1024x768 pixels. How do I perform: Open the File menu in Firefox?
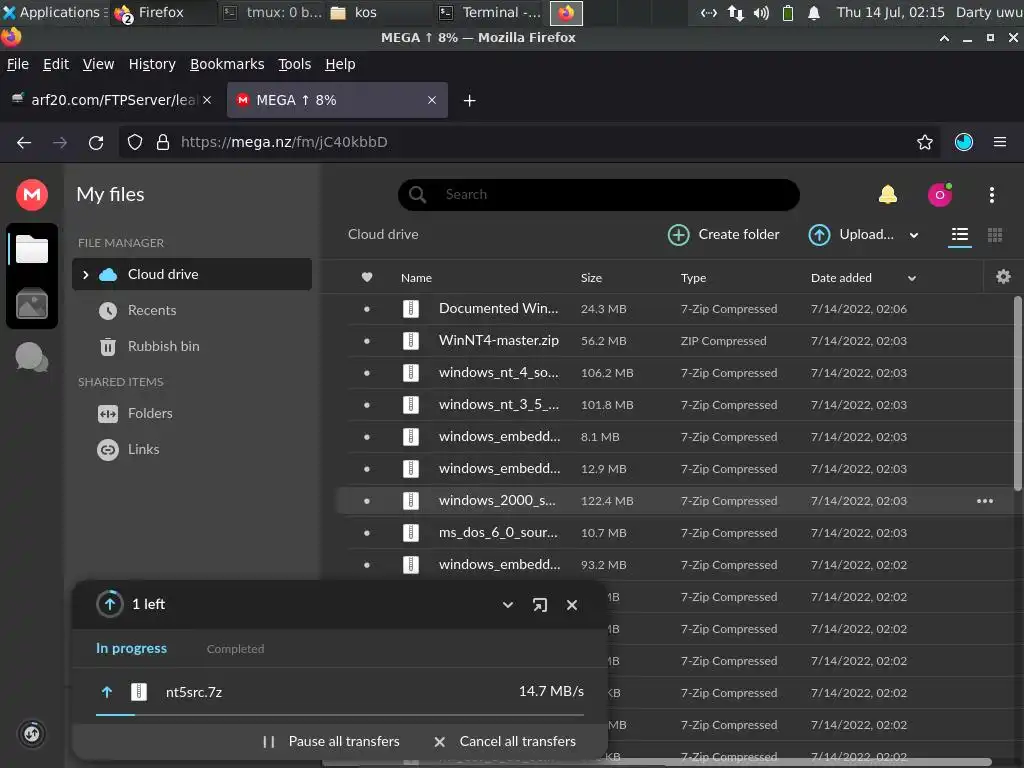[18, 64]
